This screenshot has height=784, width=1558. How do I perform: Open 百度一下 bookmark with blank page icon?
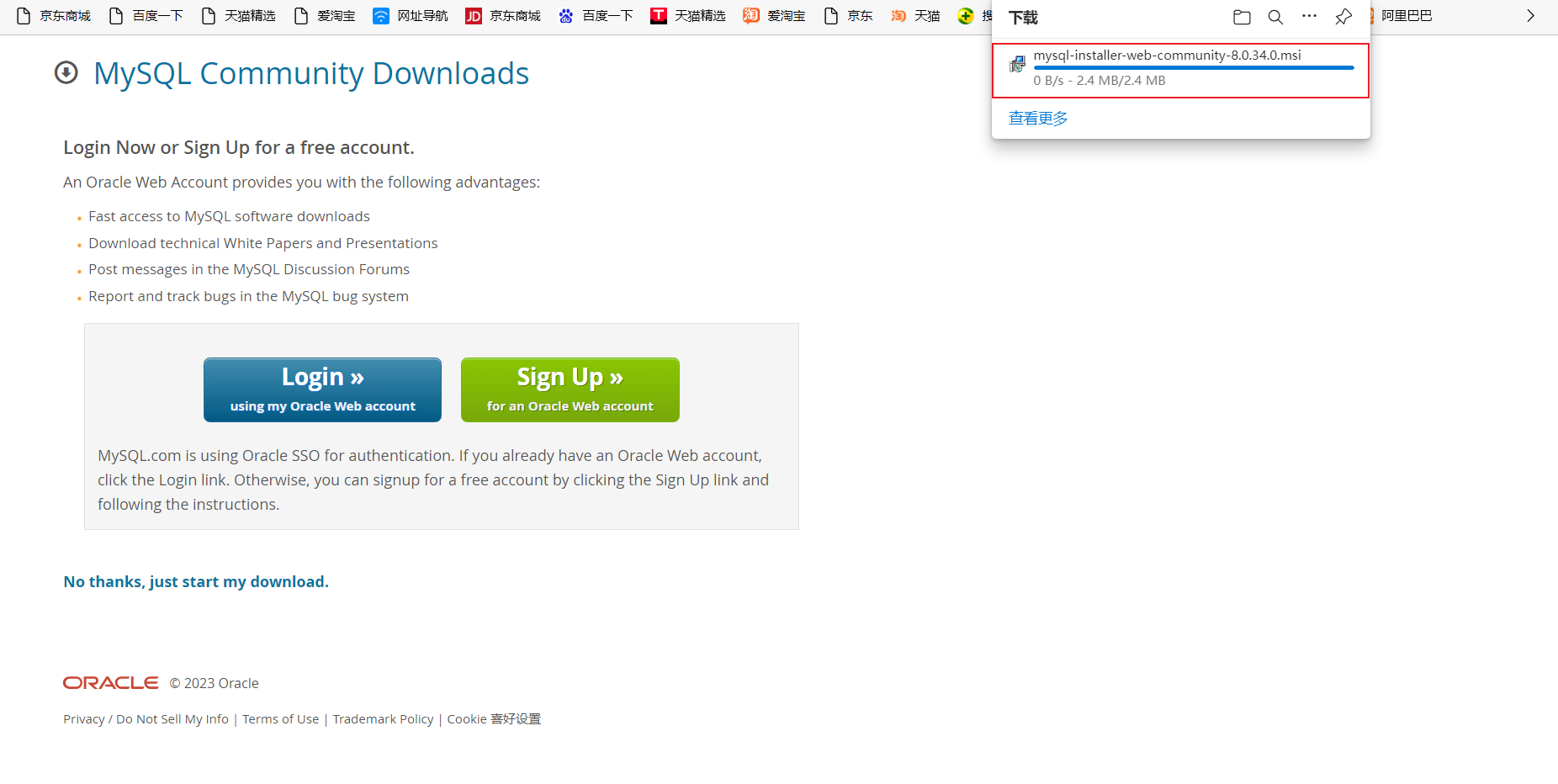[146, 16]
